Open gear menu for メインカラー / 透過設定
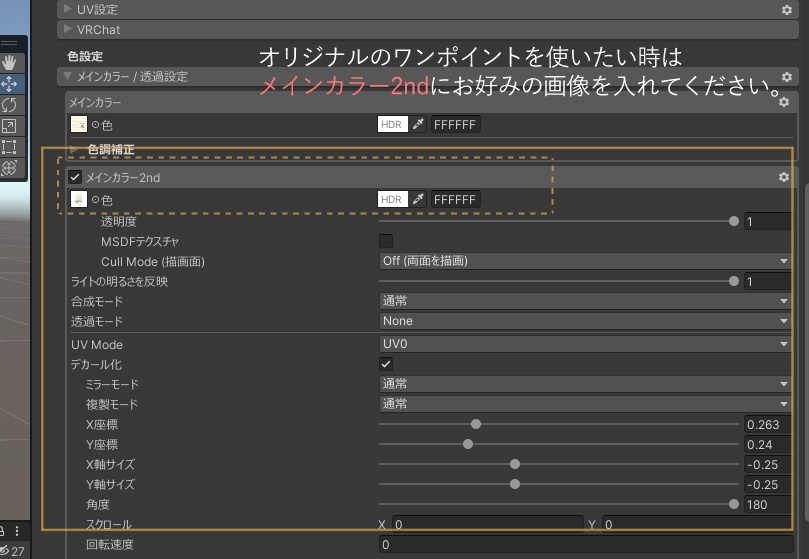This screenshot has width=809, height=559. click(786, 77)
